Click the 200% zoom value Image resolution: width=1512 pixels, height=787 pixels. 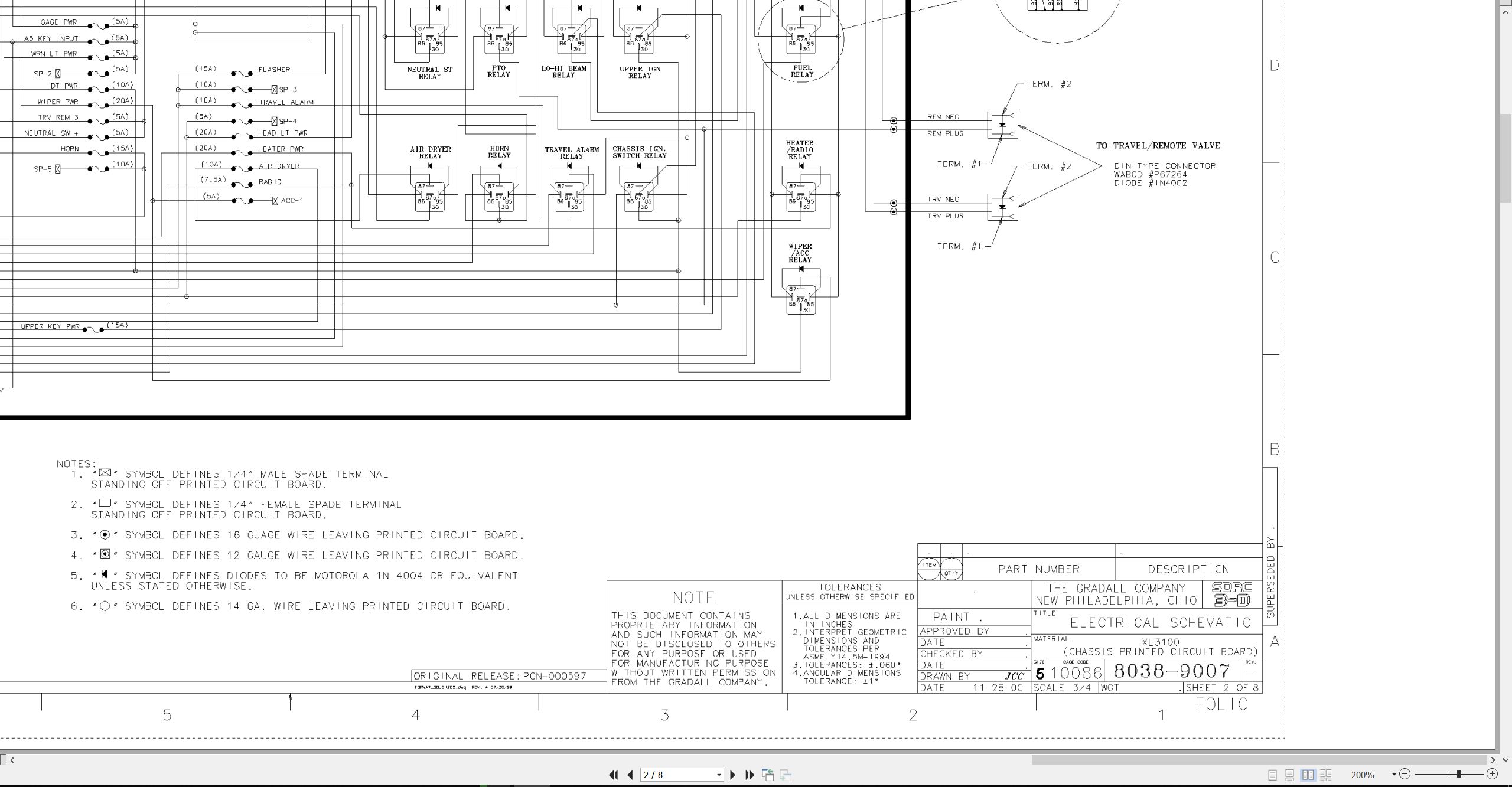pos(1362,775)
